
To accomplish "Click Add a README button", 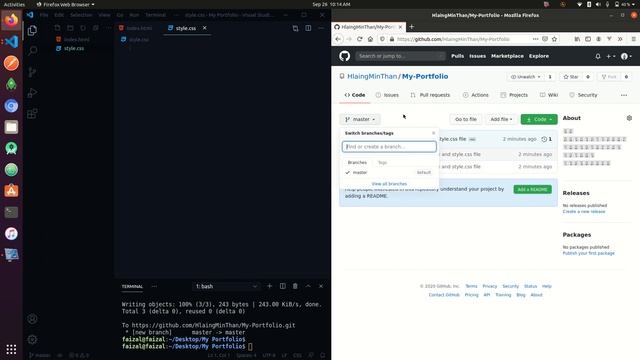I will [532, 189].
